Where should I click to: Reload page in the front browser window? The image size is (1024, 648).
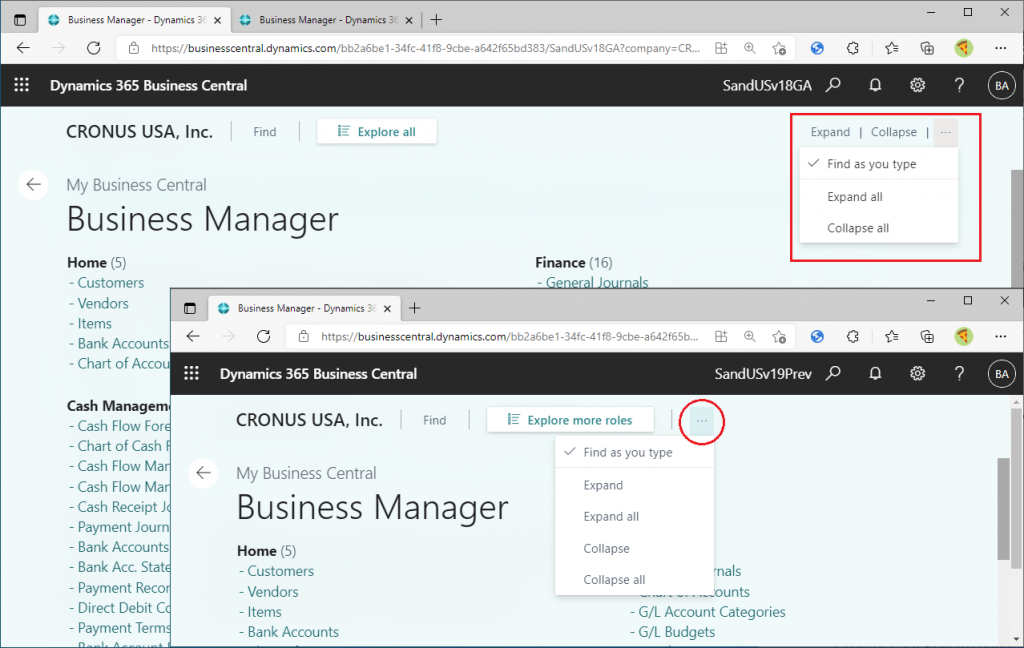264,336
